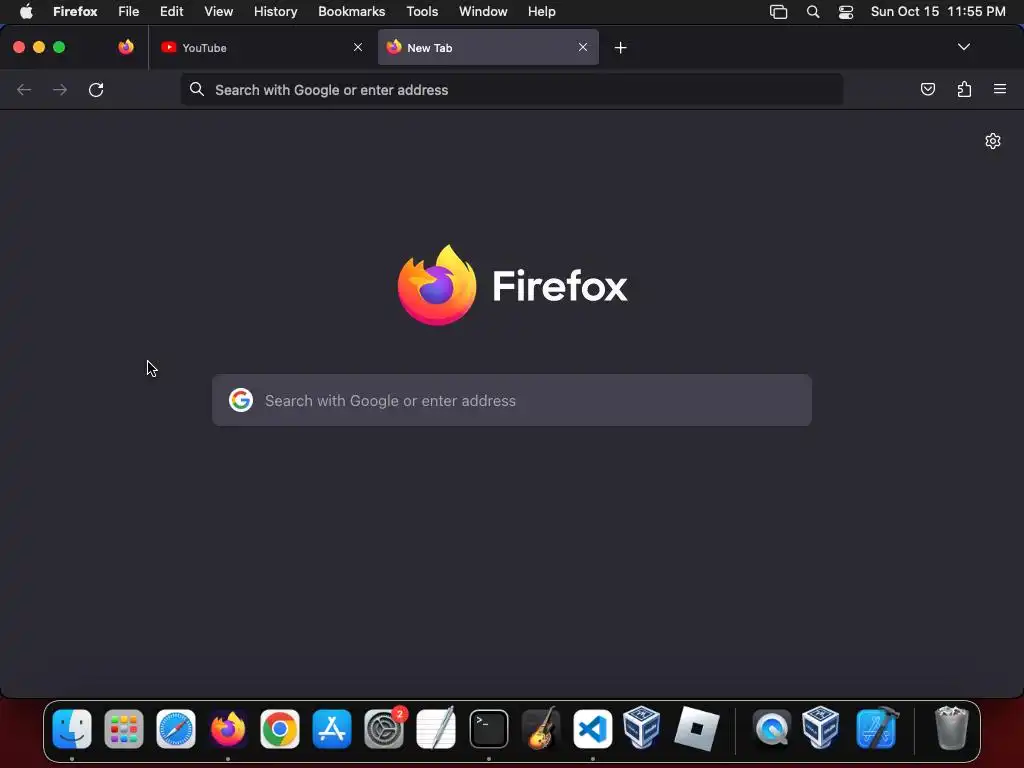The image size is (1024, 768).
Task: Focus the Google search box on page
Action: click(511, 400)
